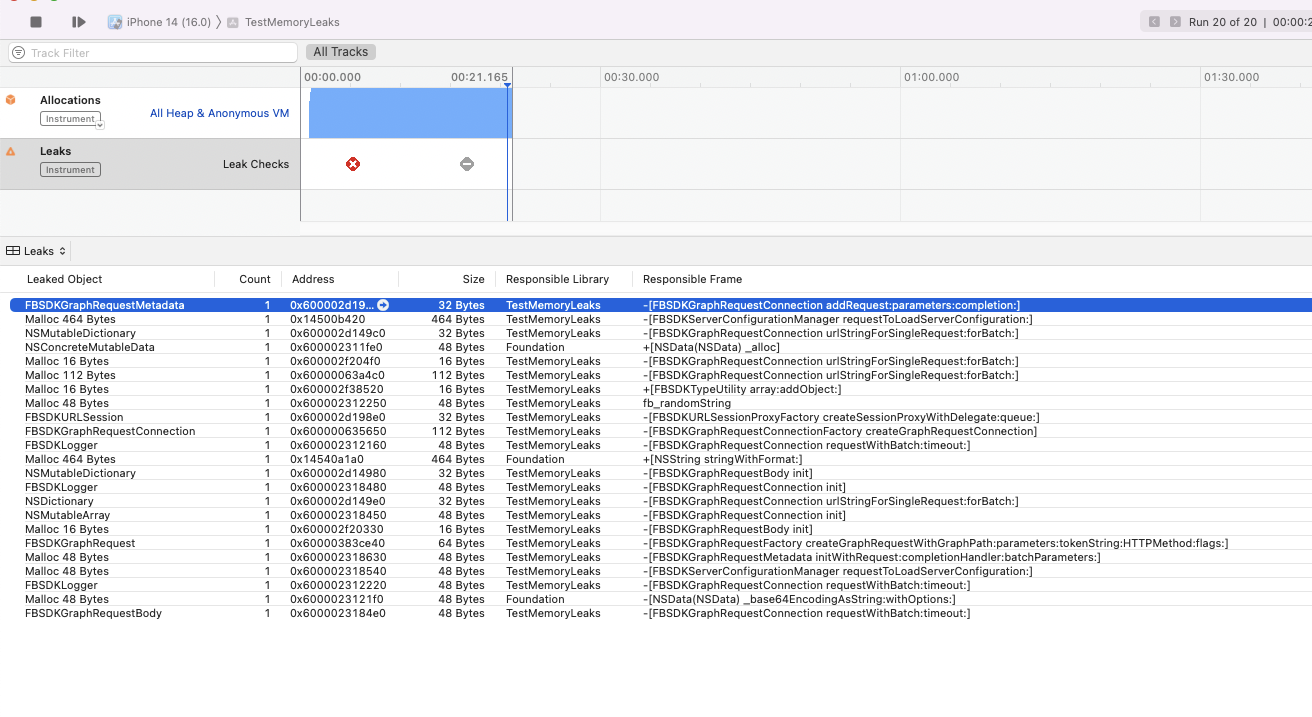Select the FBSDKGraphRequestConnection row
Image resolution: width=1312 pixels, height=717 pixels.
(x=660, y=431)
